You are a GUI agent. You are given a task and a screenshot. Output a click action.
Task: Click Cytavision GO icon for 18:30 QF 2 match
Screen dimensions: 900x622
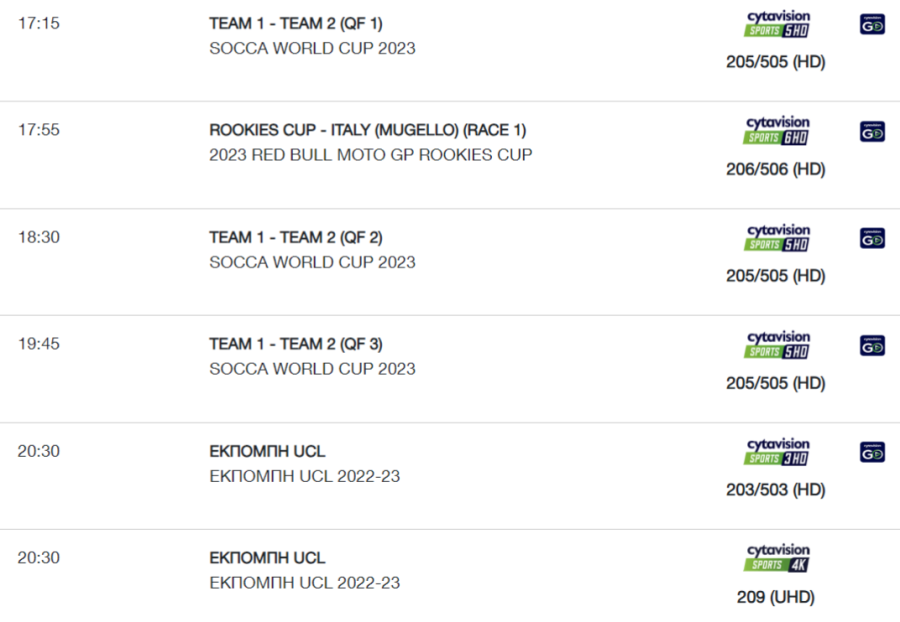pos(872,239)
